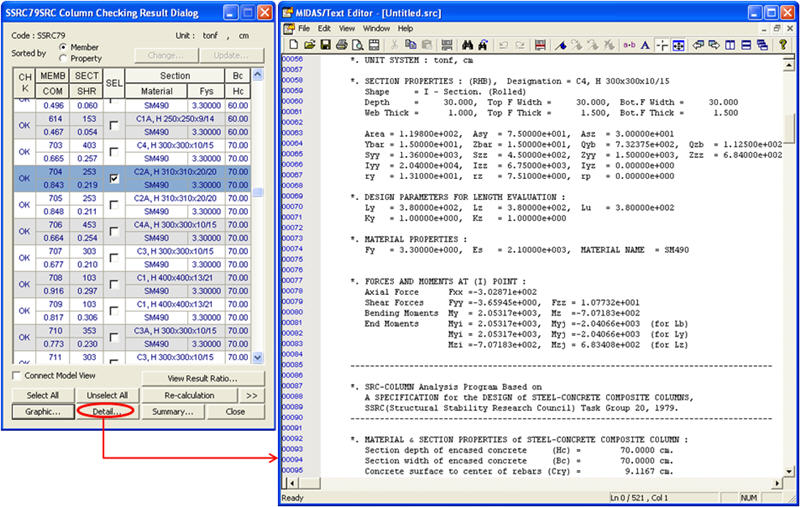Open the Edit menu in Text Editor
Viewport: 800px width, 507px height.
[324, 29]
